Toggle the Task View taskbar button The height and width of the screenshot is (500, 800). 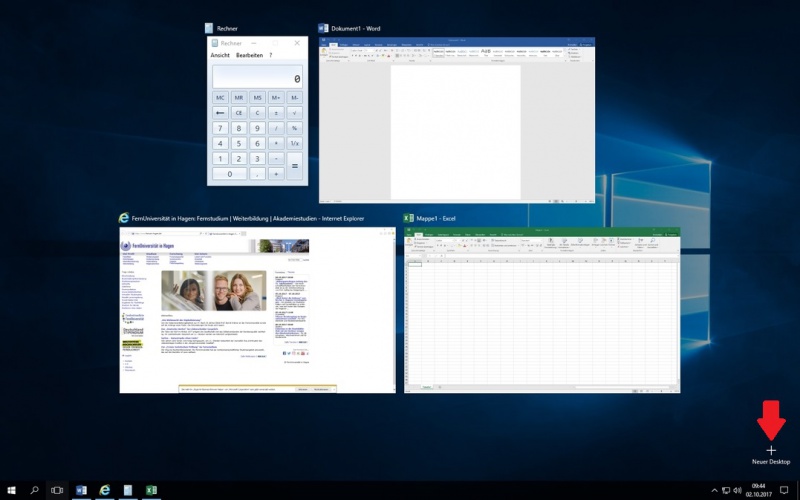coord(57,490)
